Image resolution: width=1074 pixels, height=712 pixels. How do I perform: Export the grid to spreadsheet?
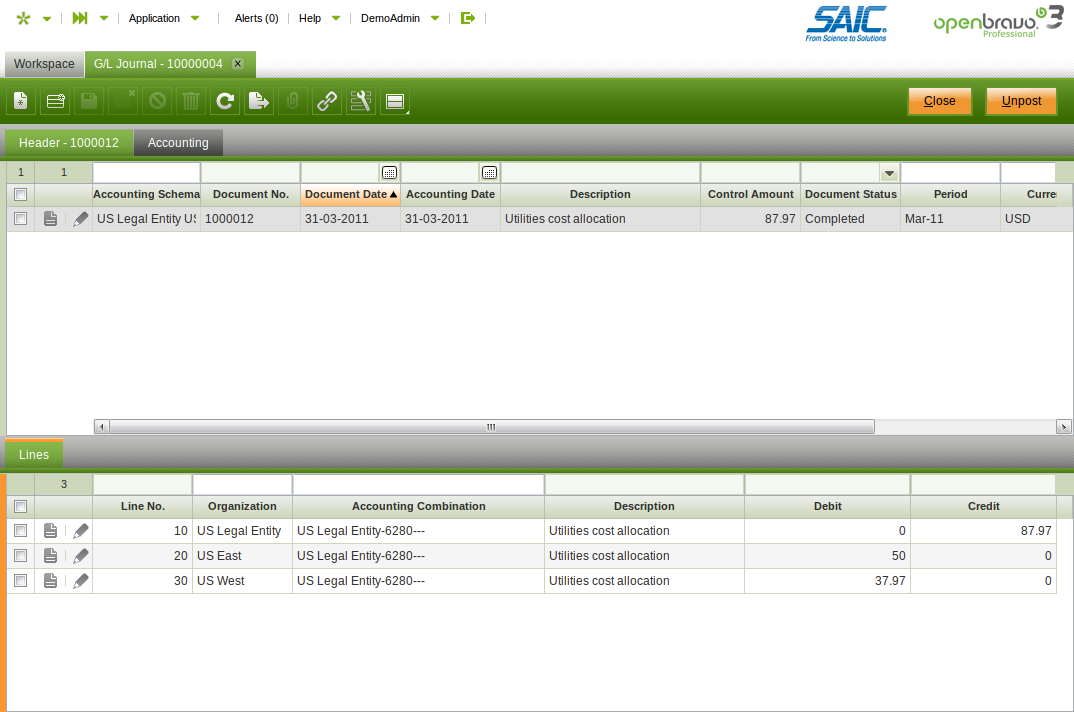click(259, 101)
